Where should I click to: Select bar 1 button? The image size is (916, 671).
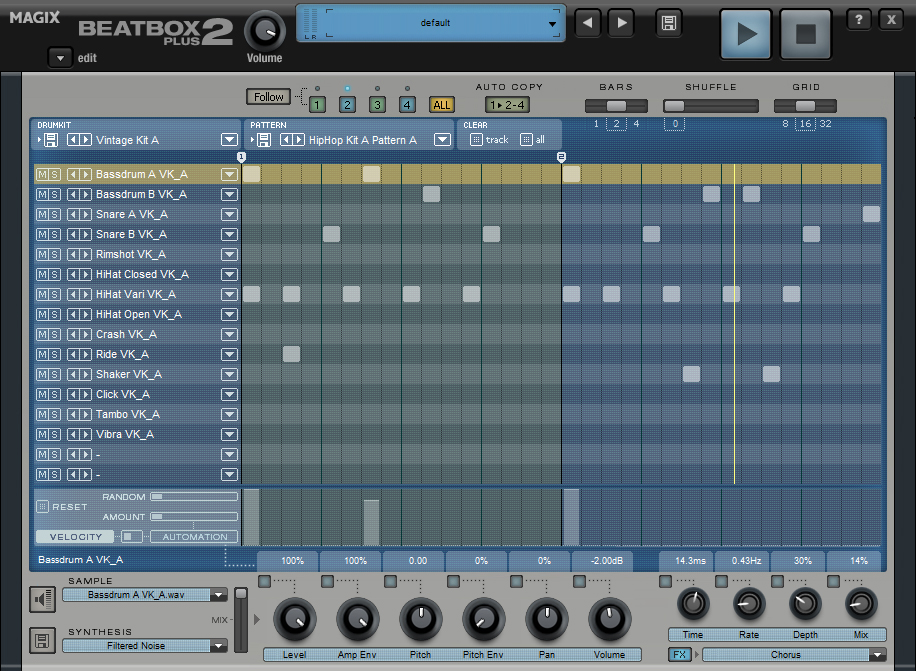(317, 105)
